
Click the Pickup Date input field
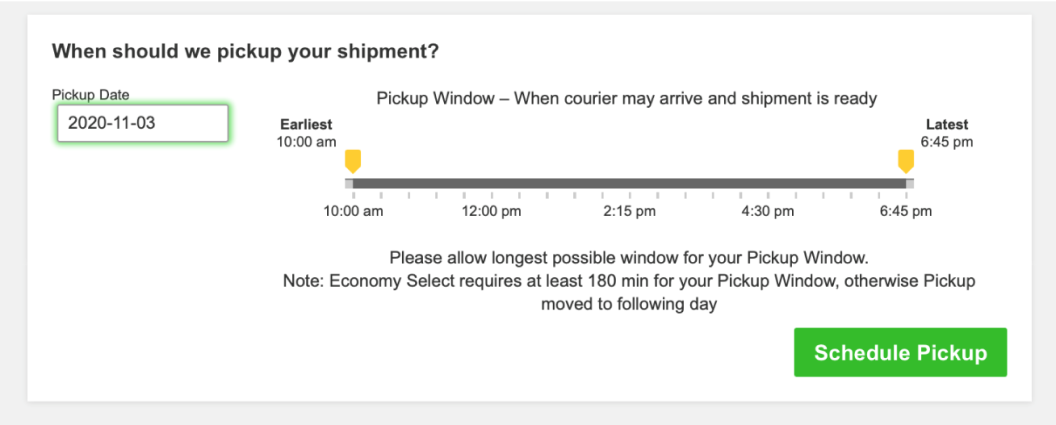pos(143,123)
